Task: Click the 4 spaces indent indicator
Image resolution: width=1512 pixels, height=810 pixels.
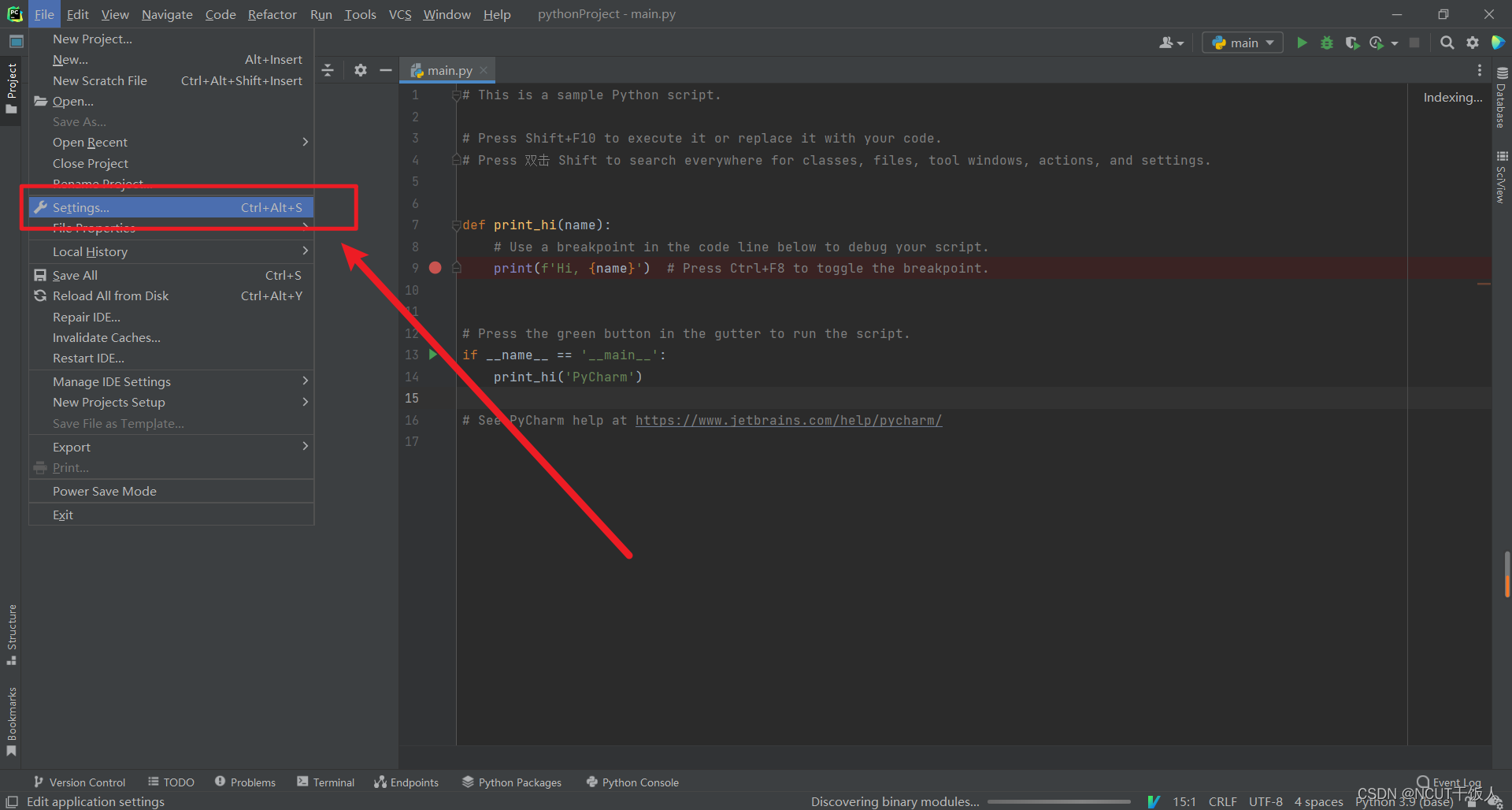Action: tap(1318, 801)
